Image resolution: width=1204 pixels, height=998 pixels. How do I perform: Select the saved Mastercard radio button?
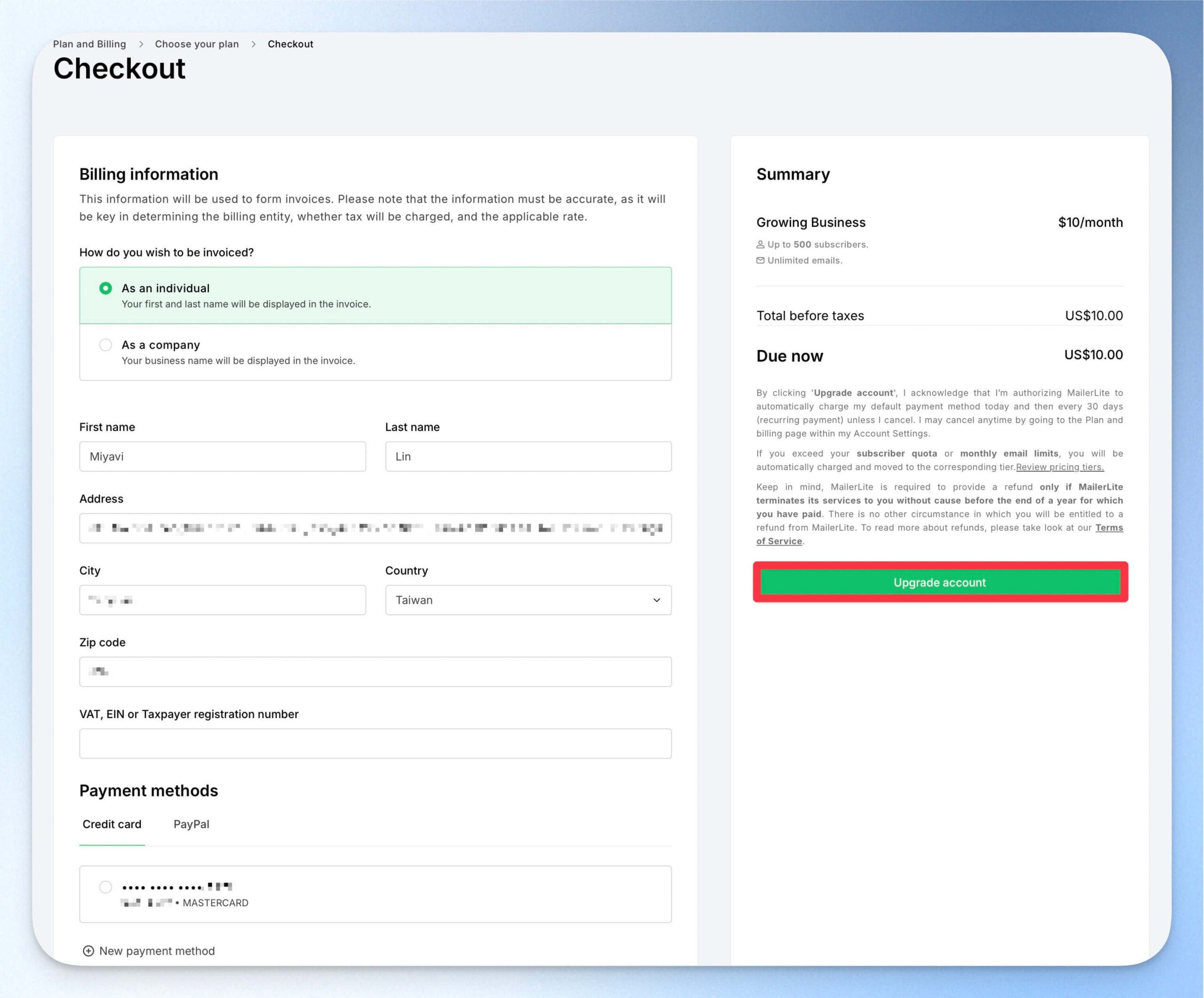(105, 887)
